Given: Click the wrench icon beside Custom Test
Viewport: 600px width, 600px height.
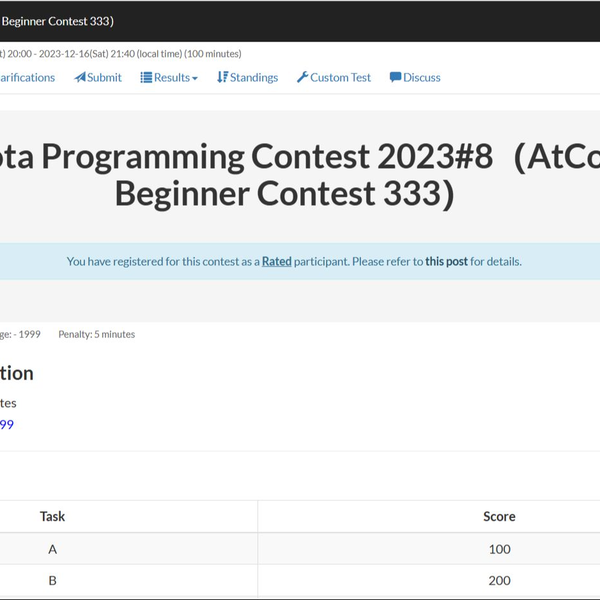Looking at the screenshot, I should coord(302,78).
